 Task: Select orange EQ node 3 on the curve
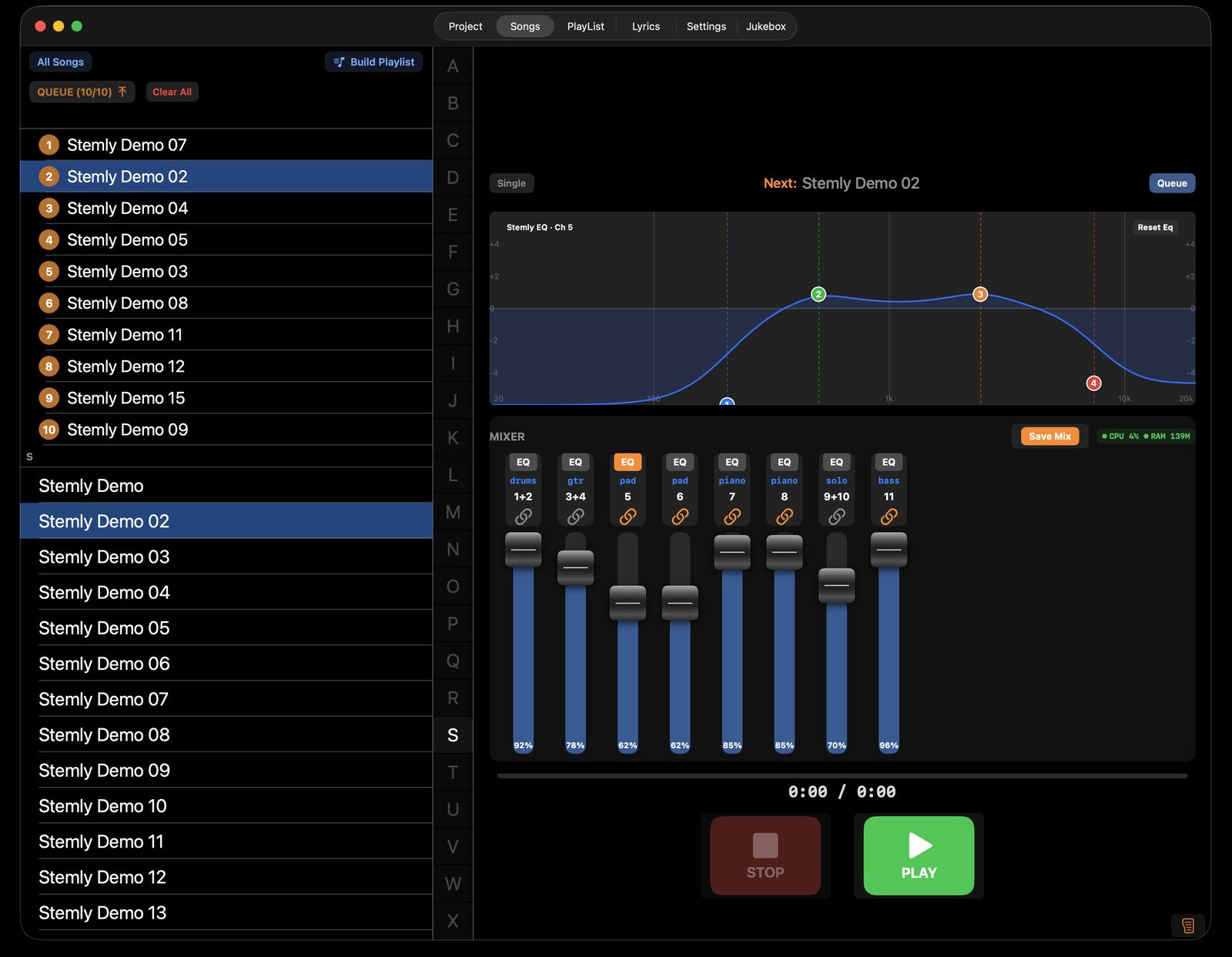tap(980, 294)
